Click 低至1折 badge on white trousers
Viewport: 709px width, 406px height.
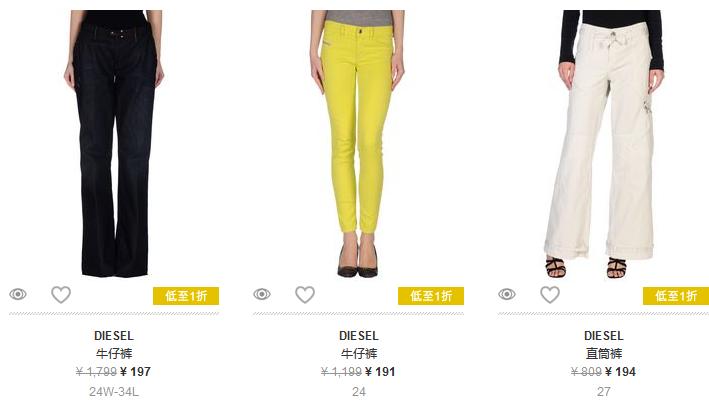point(676,296)
